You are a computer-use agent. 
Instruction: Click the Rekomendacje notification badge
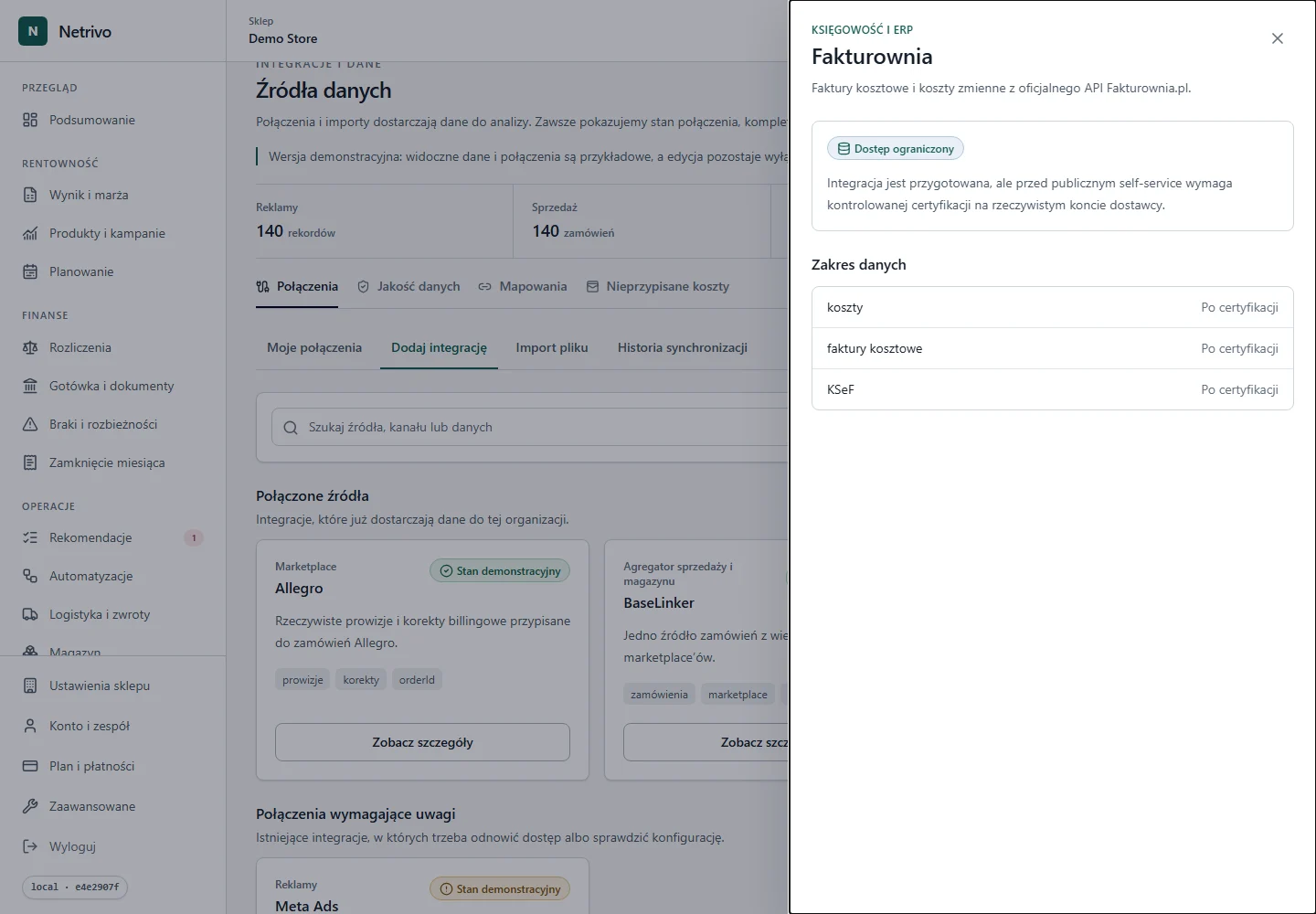(194, 537)
